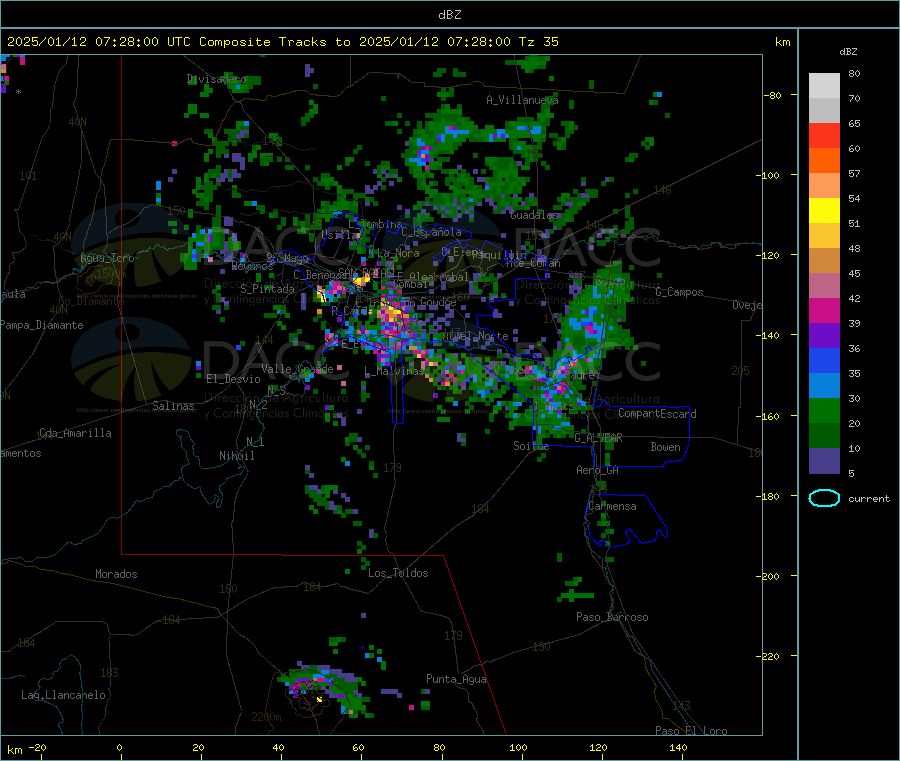Screen dimensions: 900x761
Task: Click the Pampa_Diamante map label
Action: pyautogui.click(x=42, y=325)
